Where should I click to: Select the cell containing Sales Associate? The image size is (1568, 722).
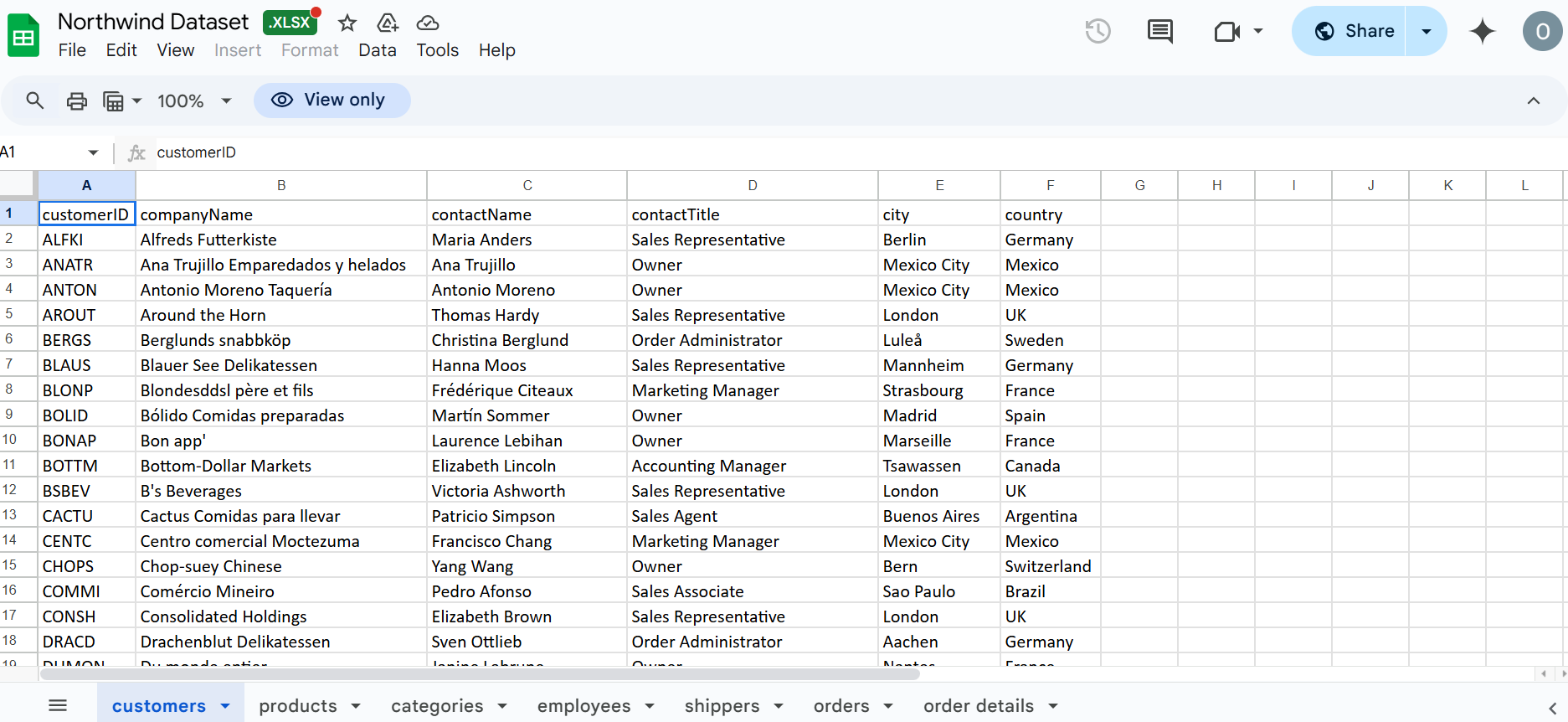tap(753, 591)
